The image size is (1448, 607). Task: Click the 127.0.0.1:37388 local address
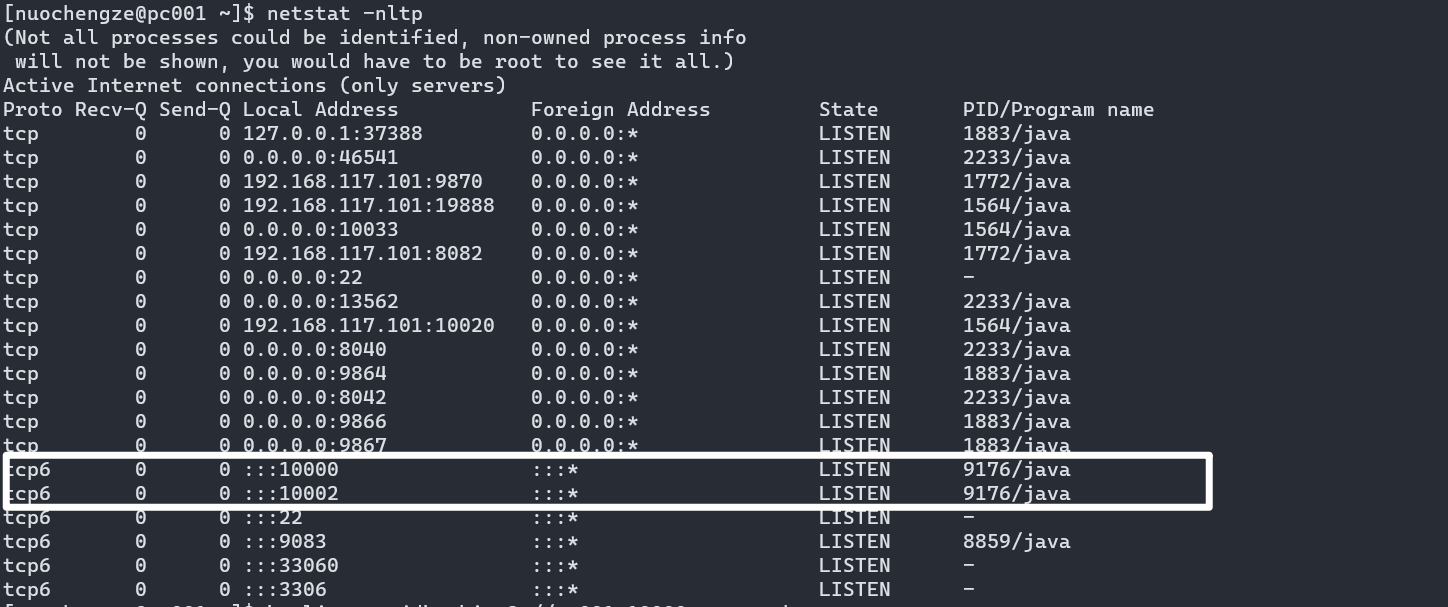coord(332,134)
